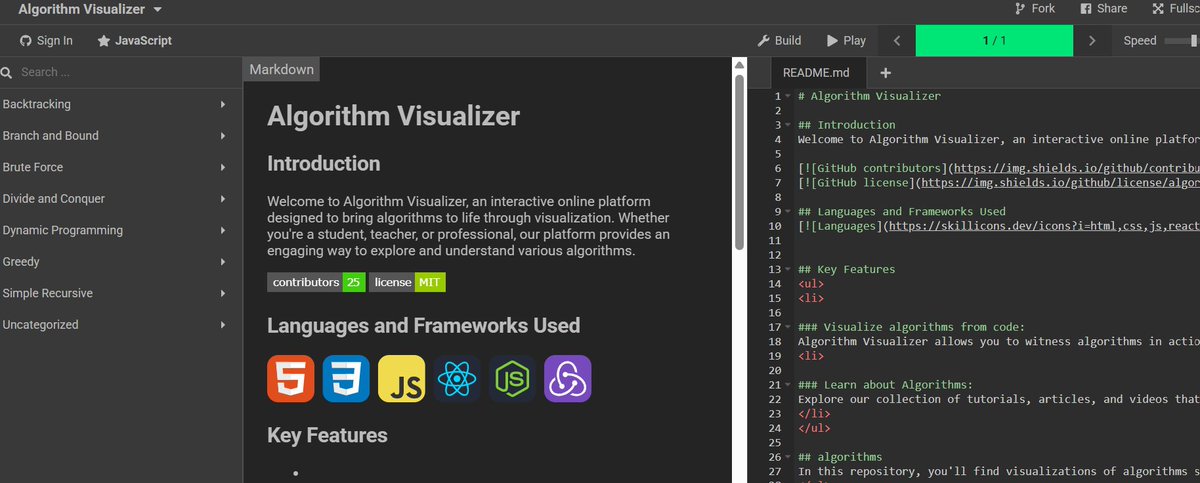Viewport: 1200px width, 483px height.
Task: Select the README.md file tab
Action: pyautogui.click(x=816, y=72)
